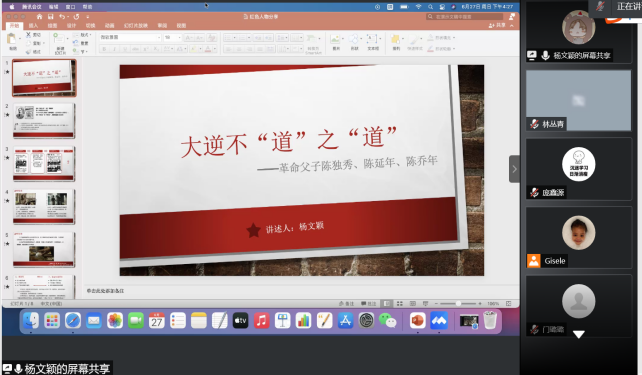Image resolution: width=642 pixels, height=375 pixels.
Task: Save the presentation with the floppy disk icon
Action: pos(51,16)
